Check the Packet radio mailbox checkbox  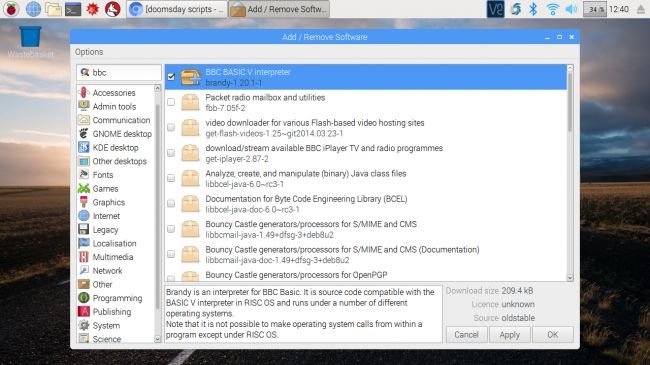click(171, 102)
